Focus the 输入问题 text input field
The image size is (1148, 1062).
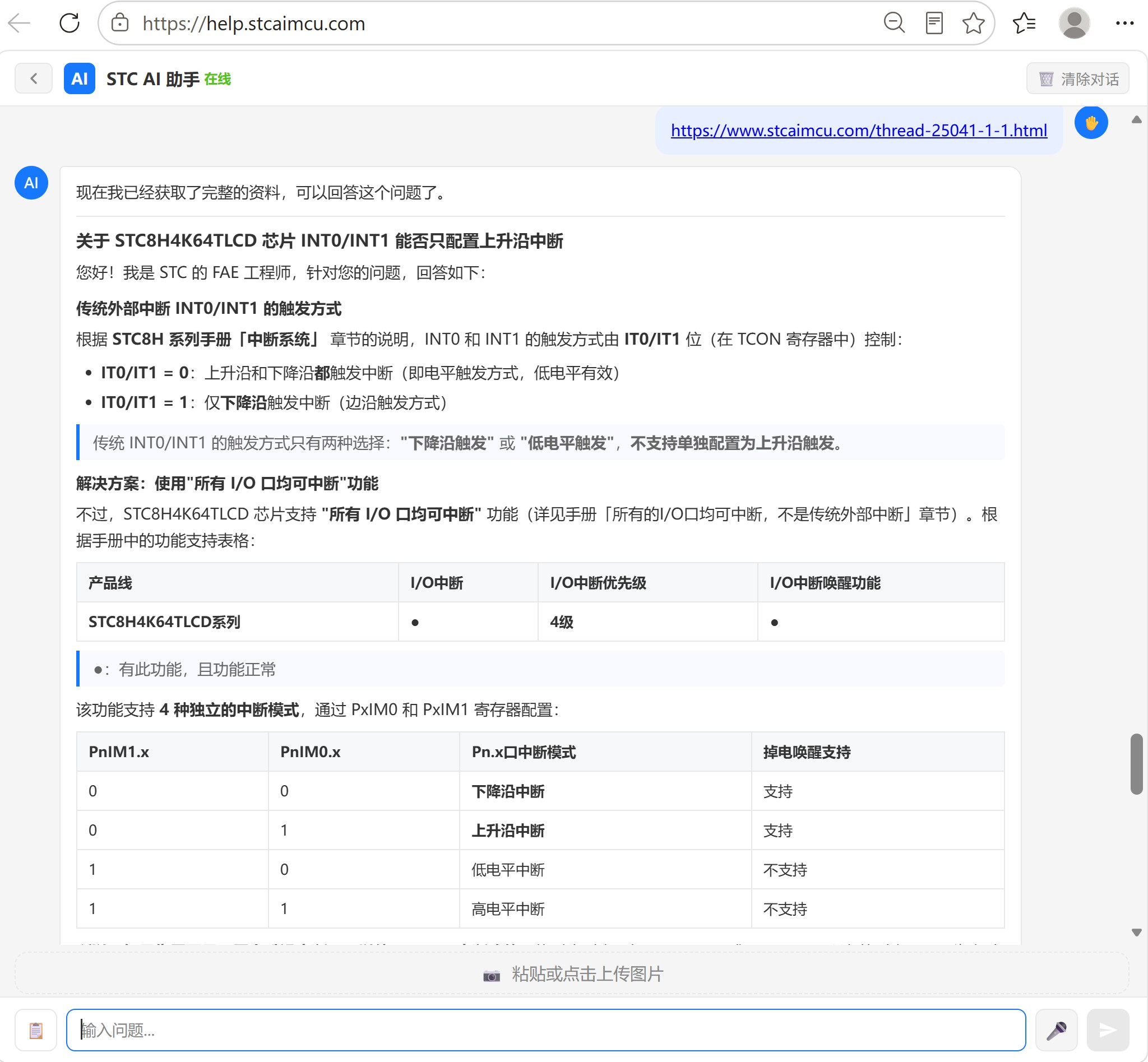546,1030
